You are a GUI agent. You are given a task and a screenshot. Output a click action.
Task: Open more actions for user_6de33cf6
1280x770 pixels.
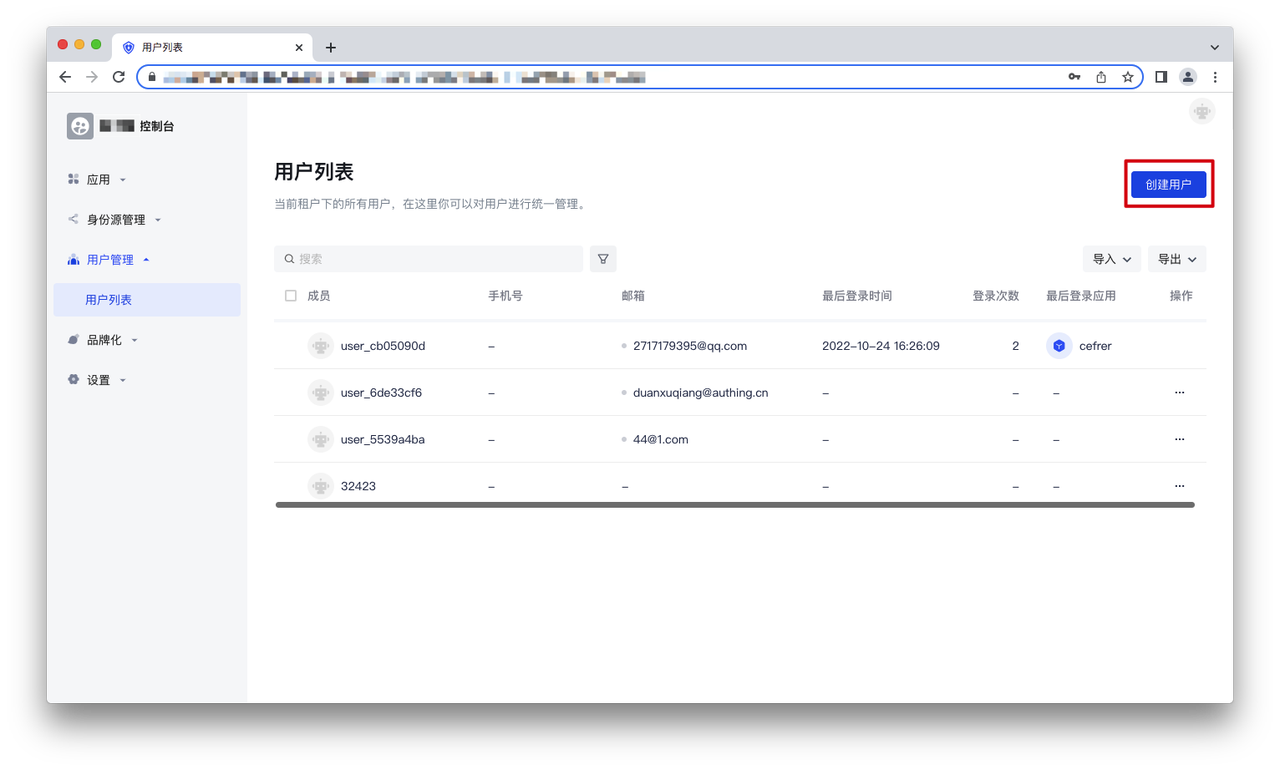(x=1179, y=393)
